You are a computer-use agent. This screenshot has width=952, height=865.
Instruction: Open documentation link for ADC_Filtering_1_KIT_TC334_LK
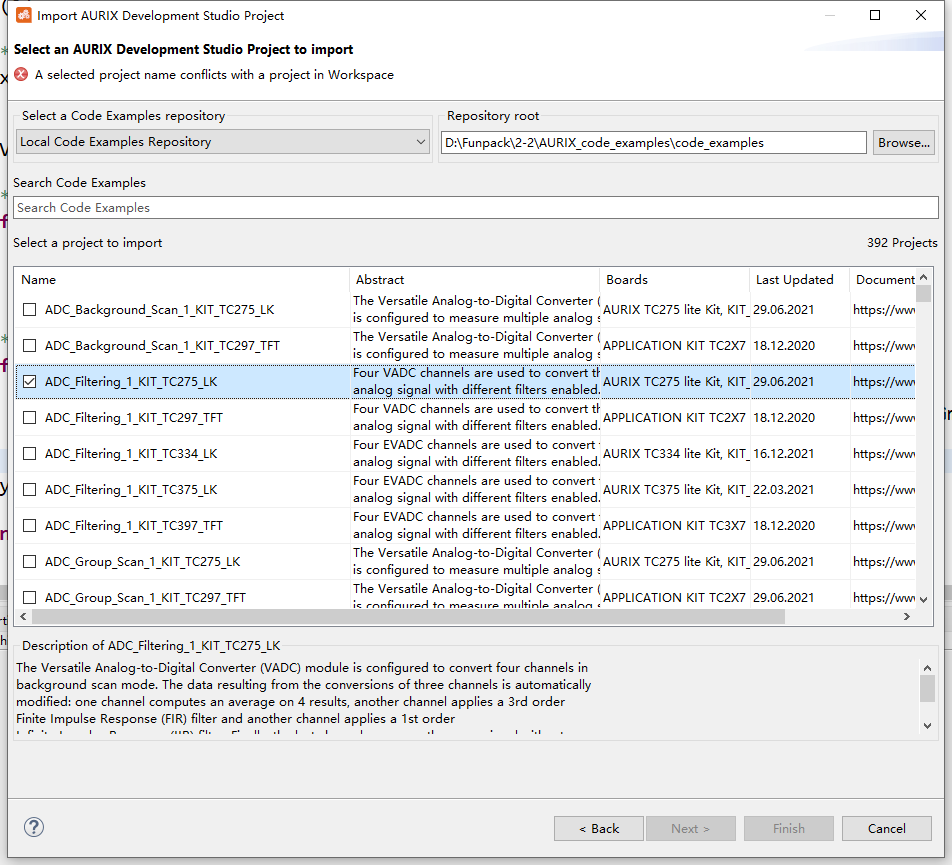pos(883,453)
